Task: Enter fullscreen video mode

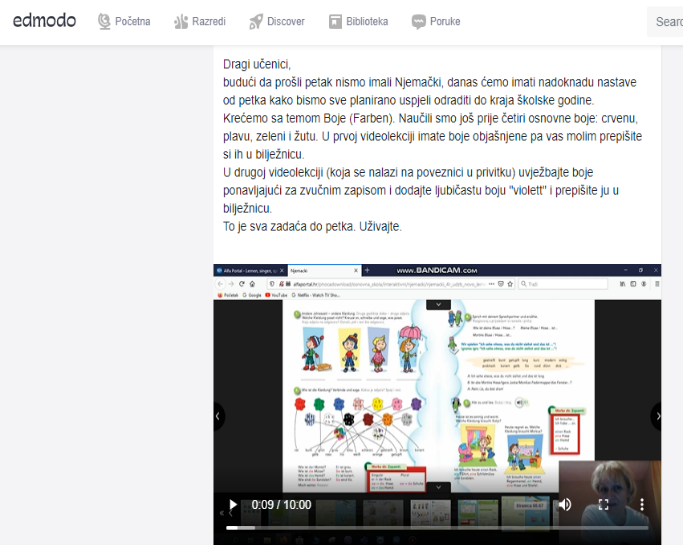Action: pyautogui.click(x=604, y=504)
